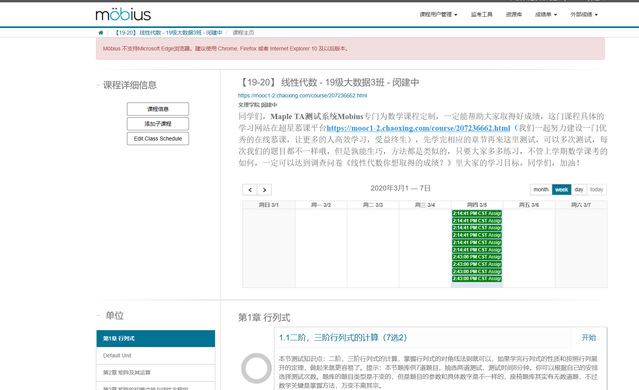Screen dimensions: 639x390
Task: Select 第2章 矩阵及其运算 unit
Action: [156, 372]
